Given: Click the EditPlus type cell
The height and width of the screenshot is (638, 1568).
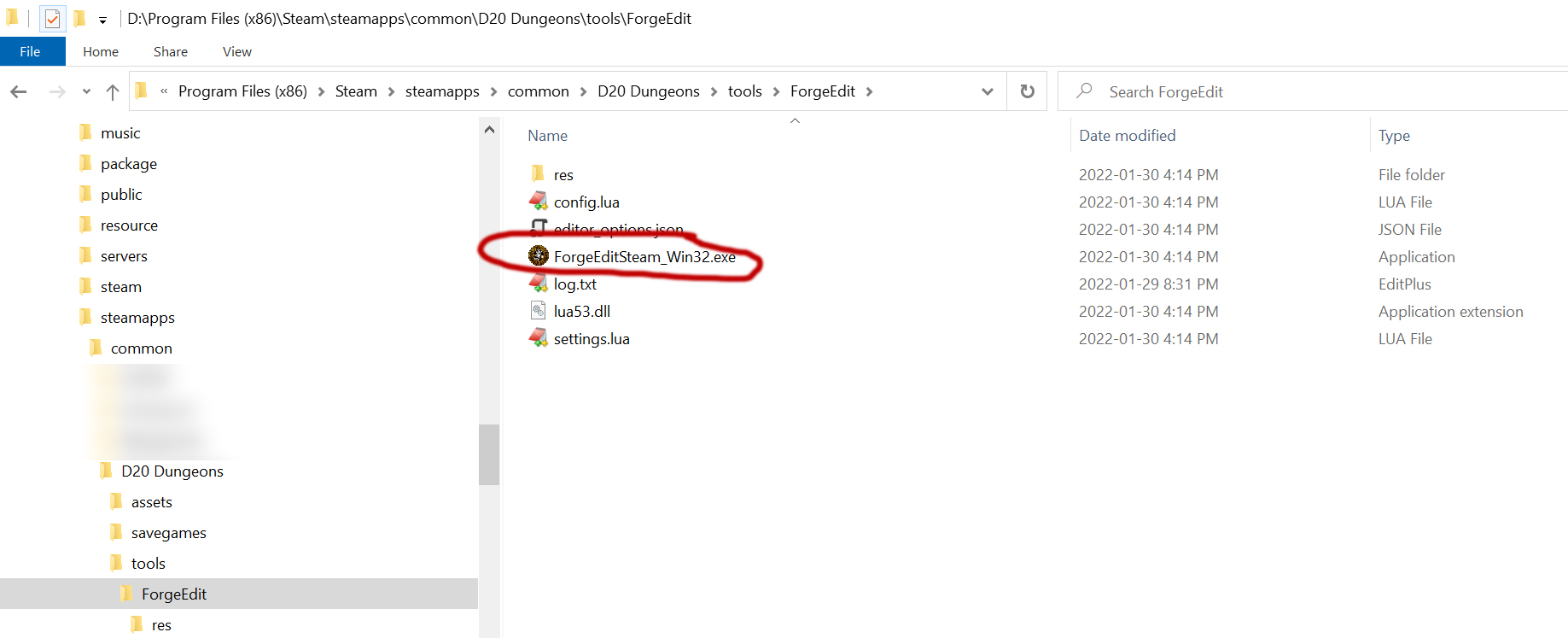Looking at the screenshot, I should 1404,284.
